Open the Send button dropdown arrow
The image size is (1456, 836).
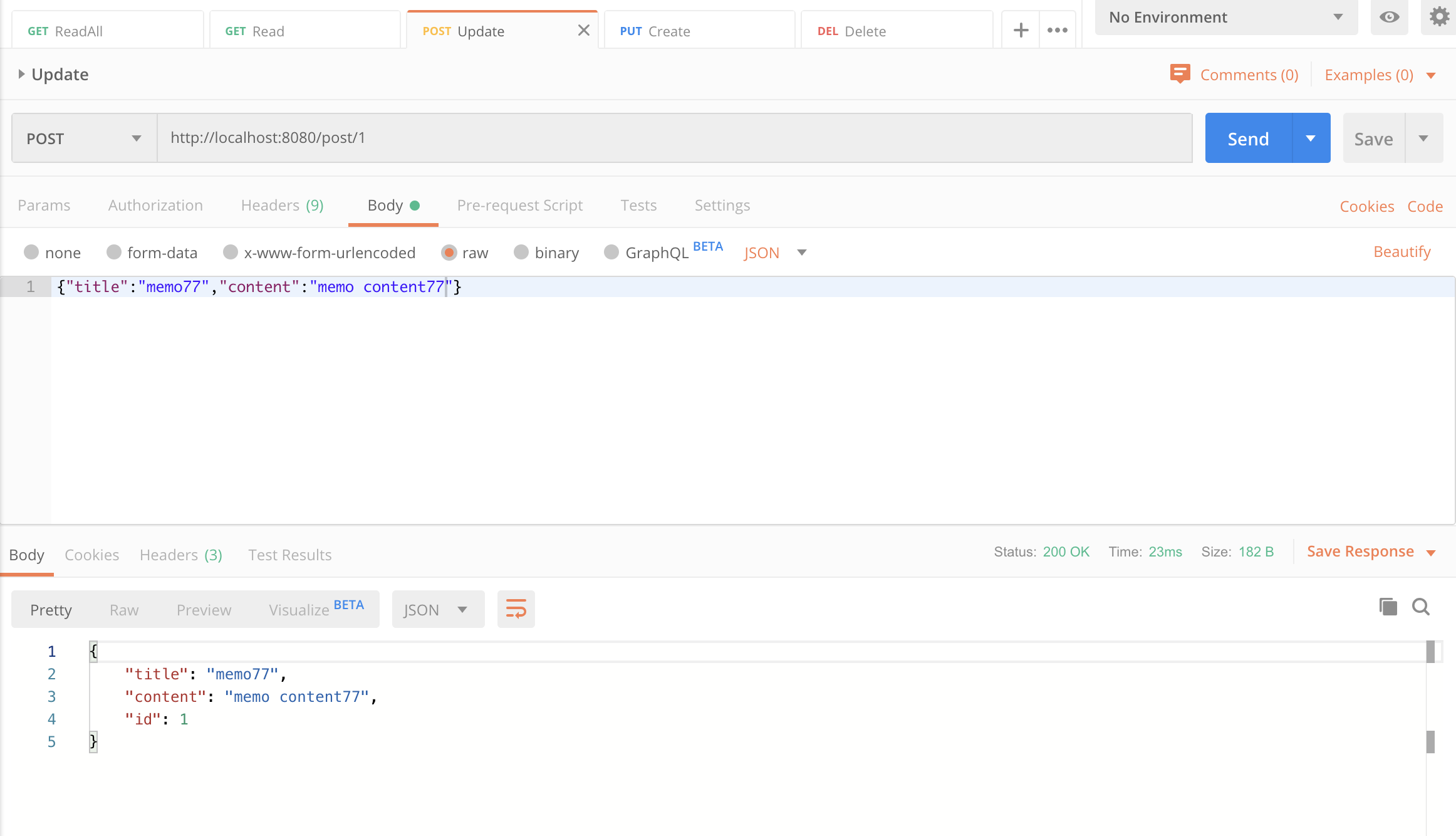pyautogui.click(x=1311, y=138)
